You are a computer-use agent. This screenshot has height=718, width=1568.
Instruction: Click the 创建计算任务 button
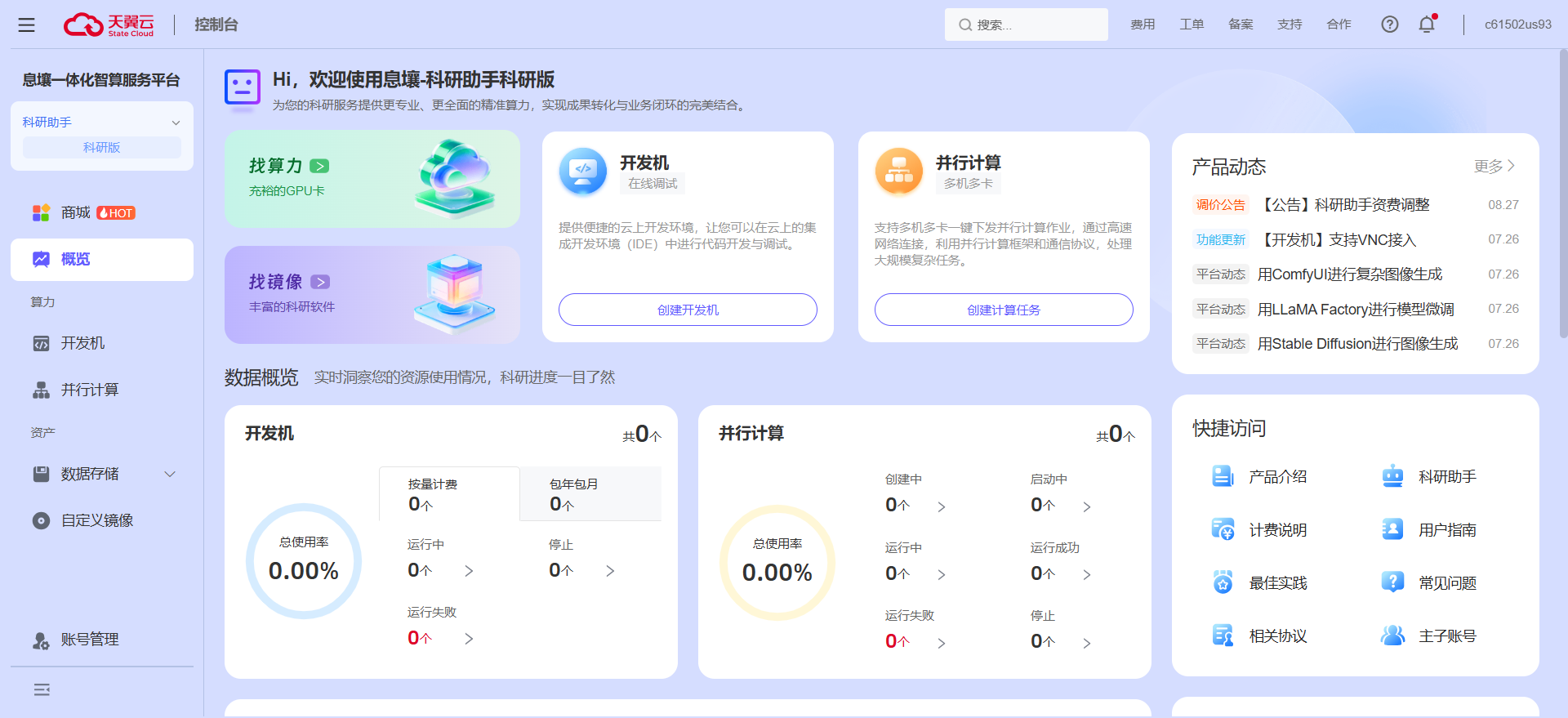[x=1004, y=310]
